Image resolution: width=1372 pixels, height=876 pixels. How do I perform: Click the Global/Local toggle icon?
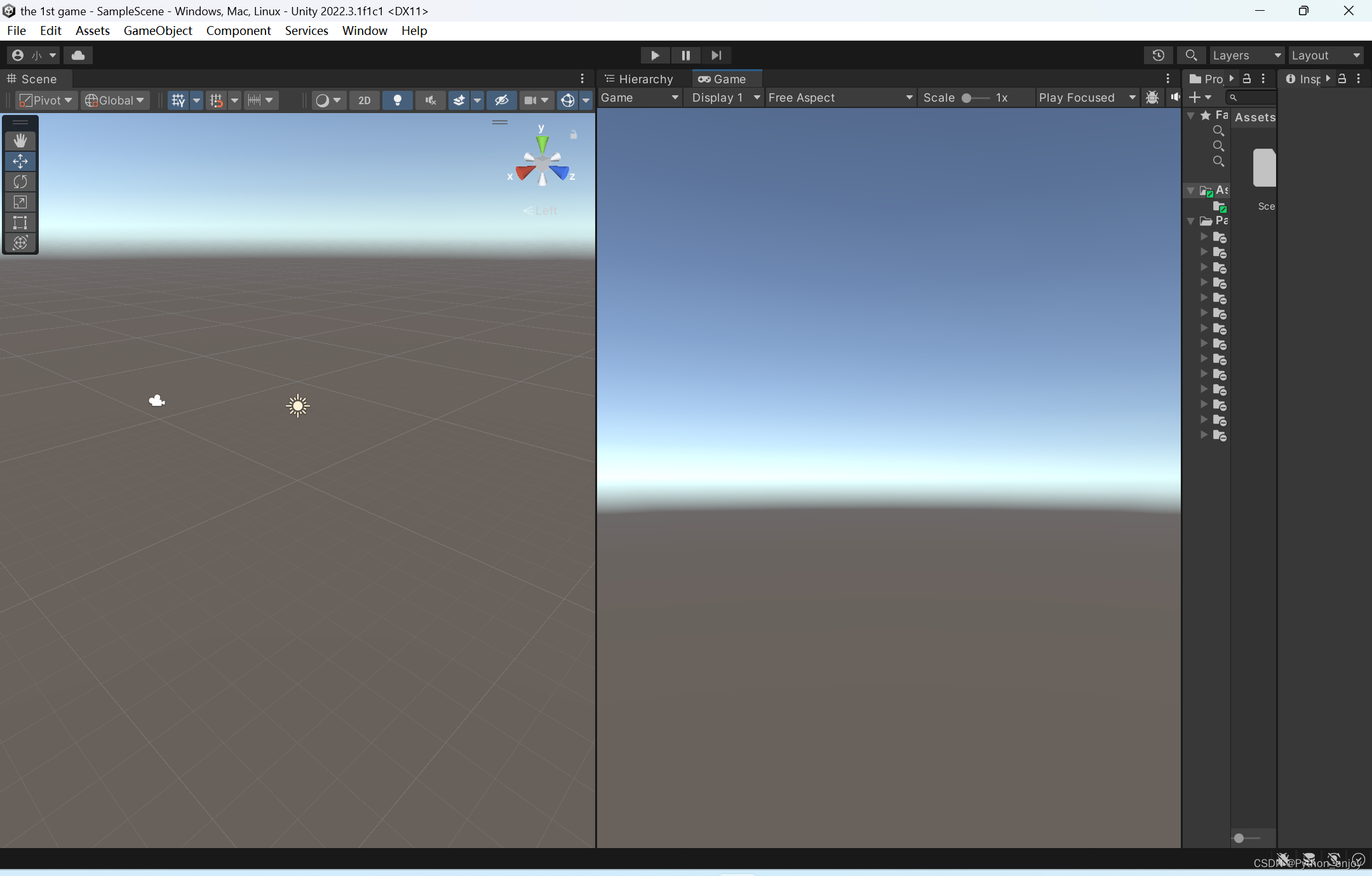tap(112, 100)
